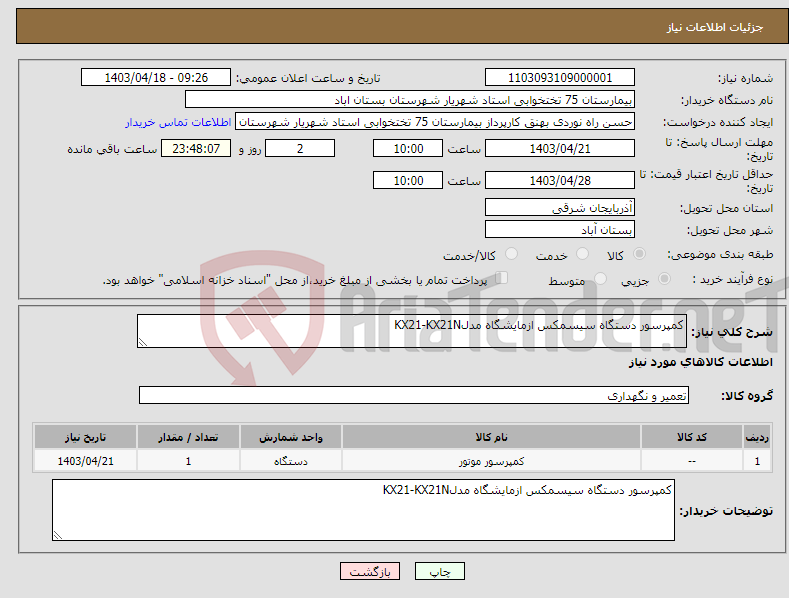Image resolution: width=789 pixels, height=598 pixels.
Task: Open the اطلاعات تماس خریدار link
Action: point(178,122)
